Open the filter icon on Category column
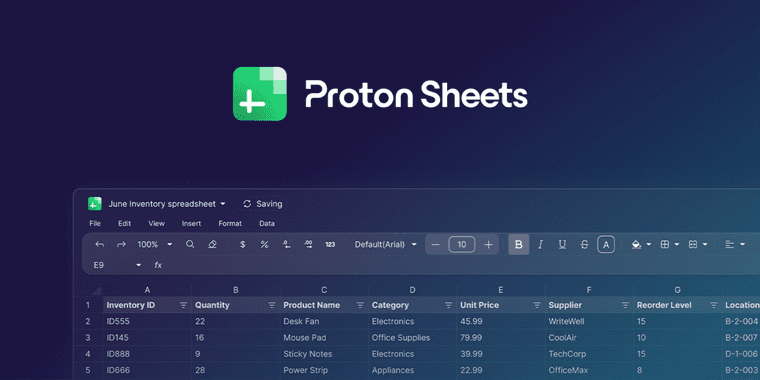The height and width of the screenshot is (380, 760). coord(448,305)
